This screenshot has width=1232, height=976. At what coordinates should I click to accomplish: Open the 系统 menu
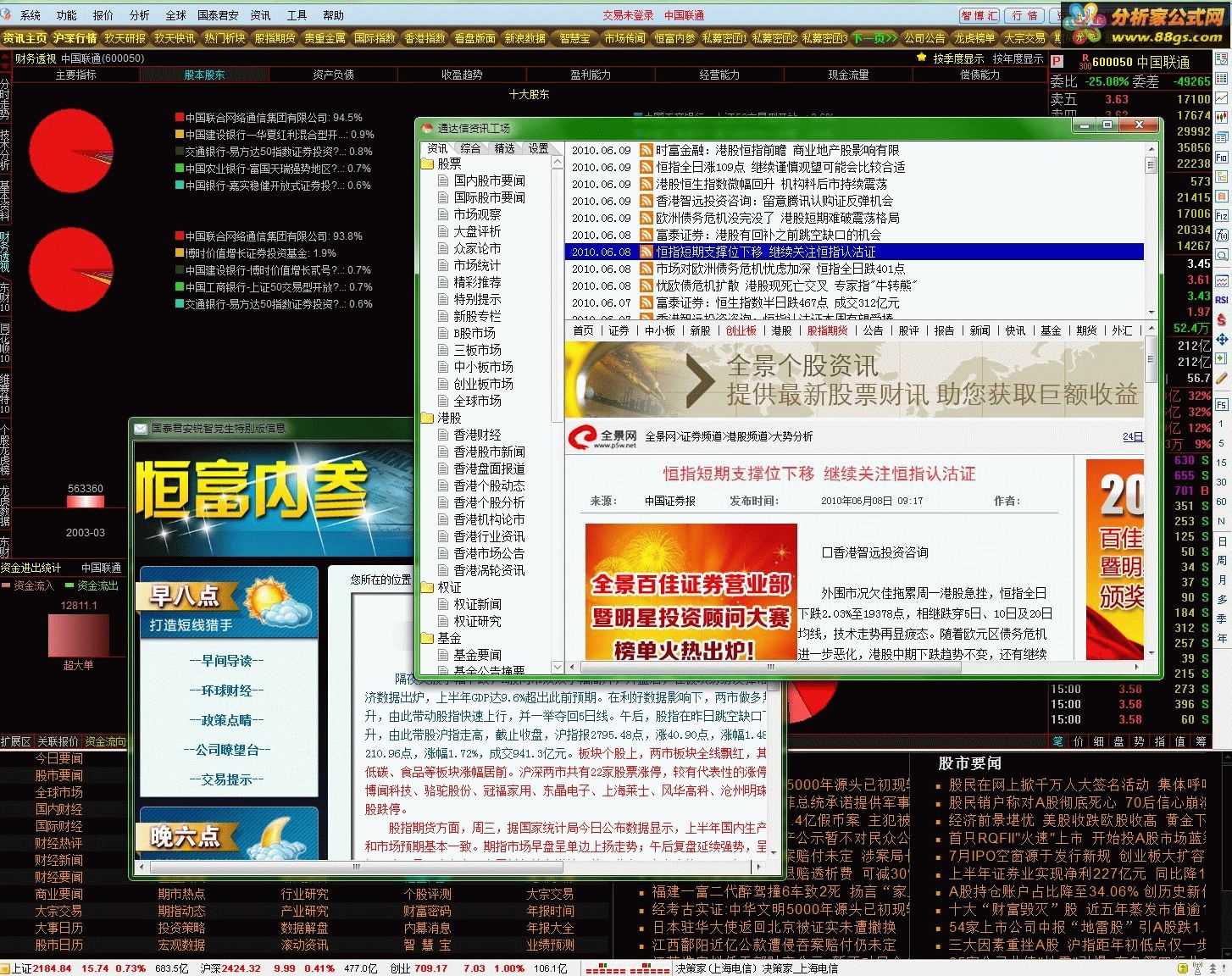(31, 15)
